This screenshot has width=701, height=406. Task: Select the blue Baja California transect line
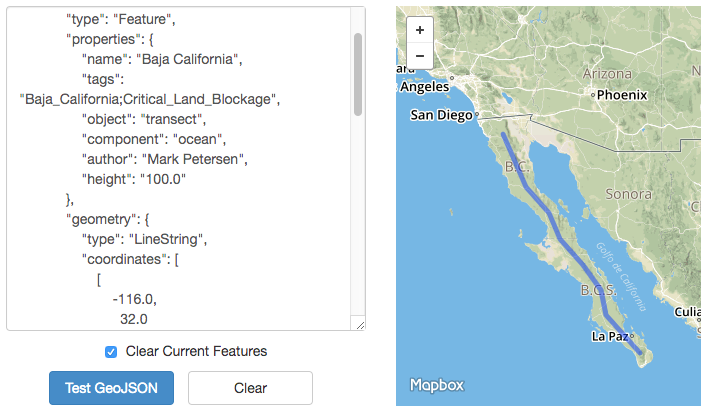point(558,238)
